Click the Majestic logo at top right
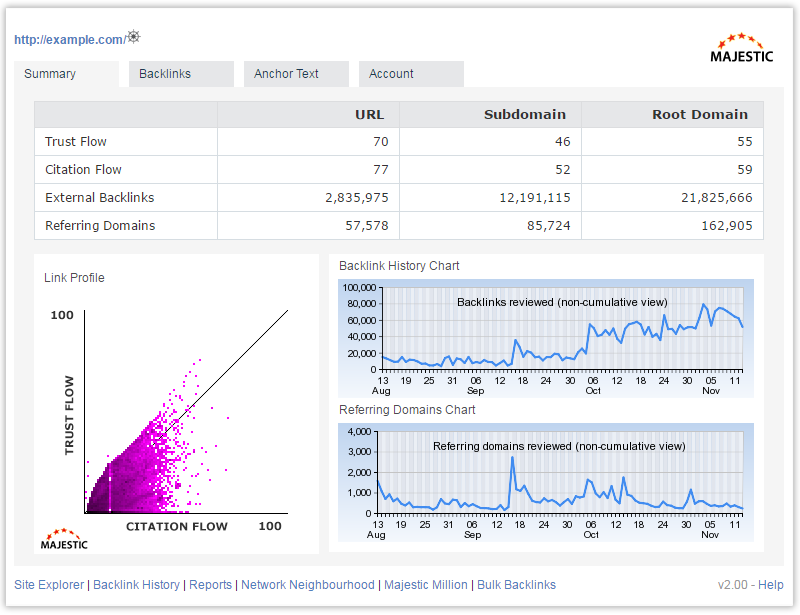Screen dimensions: 800x615 741,49
